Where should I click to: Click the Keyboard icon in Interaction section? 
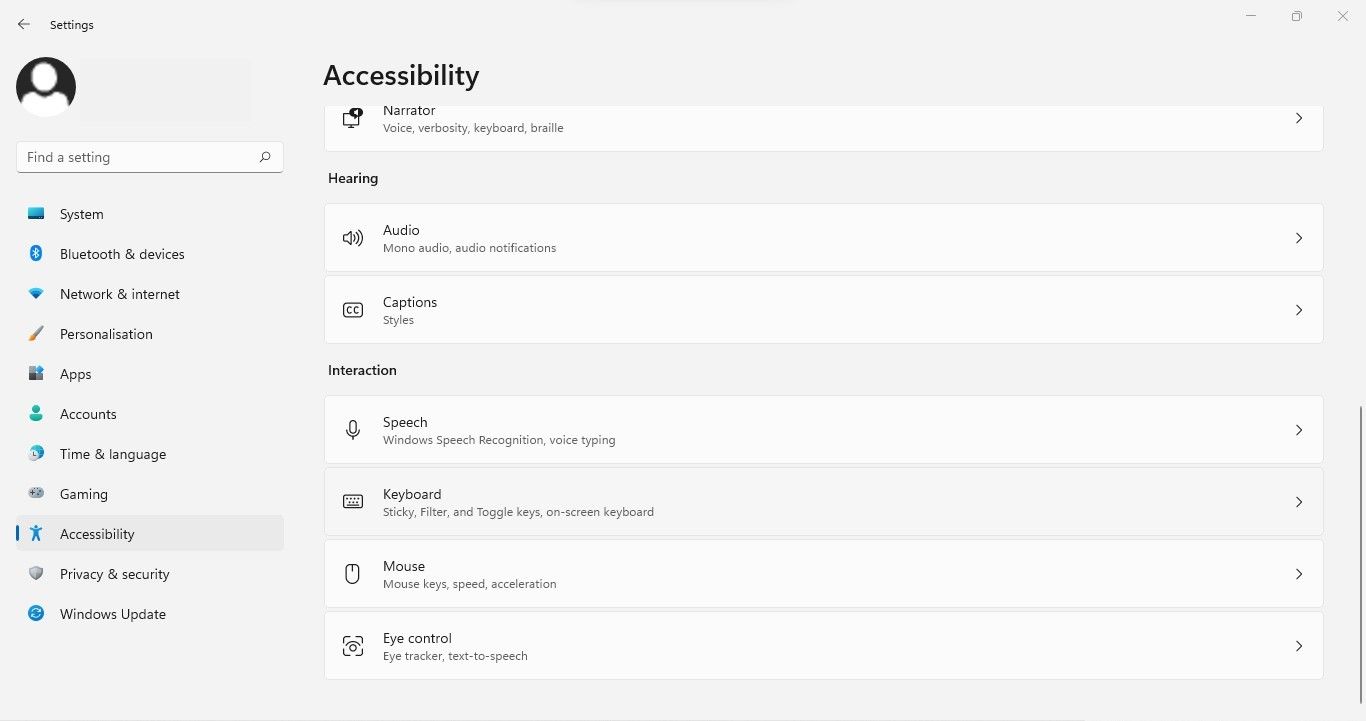352,502
